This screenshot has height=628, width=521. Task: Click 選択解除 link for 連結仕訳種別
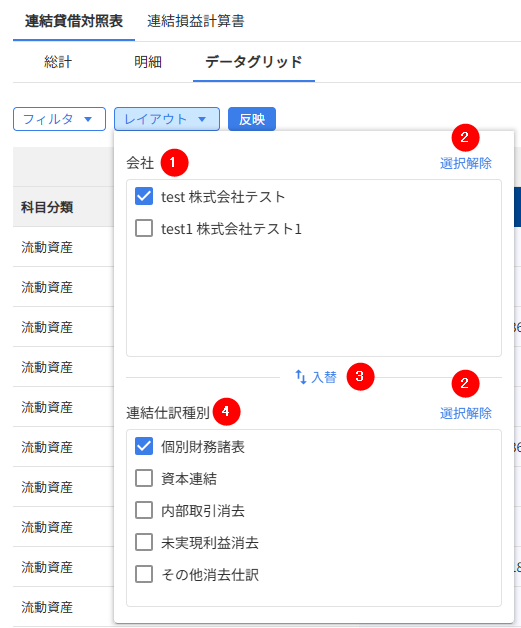point(466,413)
